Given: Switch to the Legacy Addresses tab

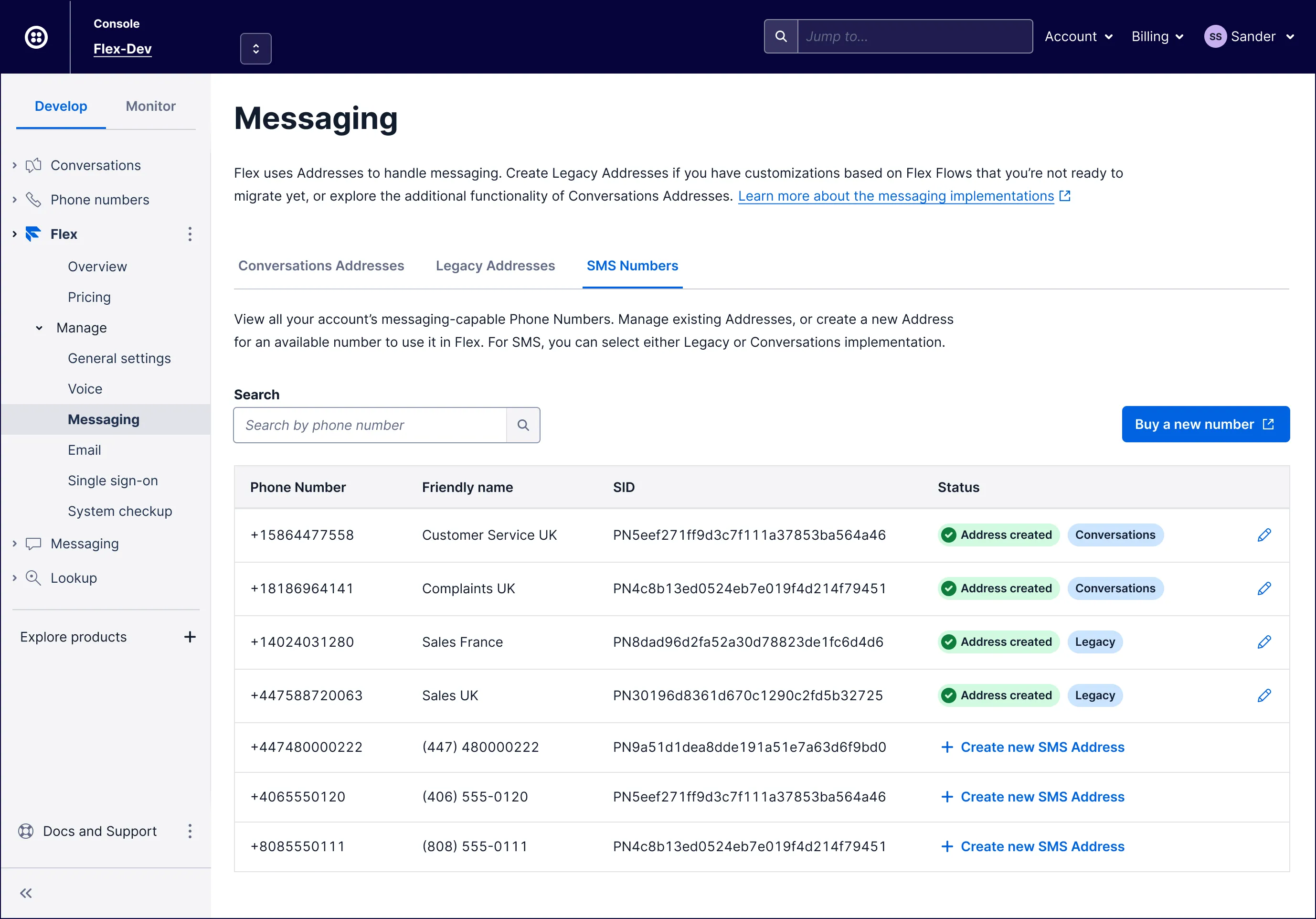Looking at the screenshot, I should [495, 266].
